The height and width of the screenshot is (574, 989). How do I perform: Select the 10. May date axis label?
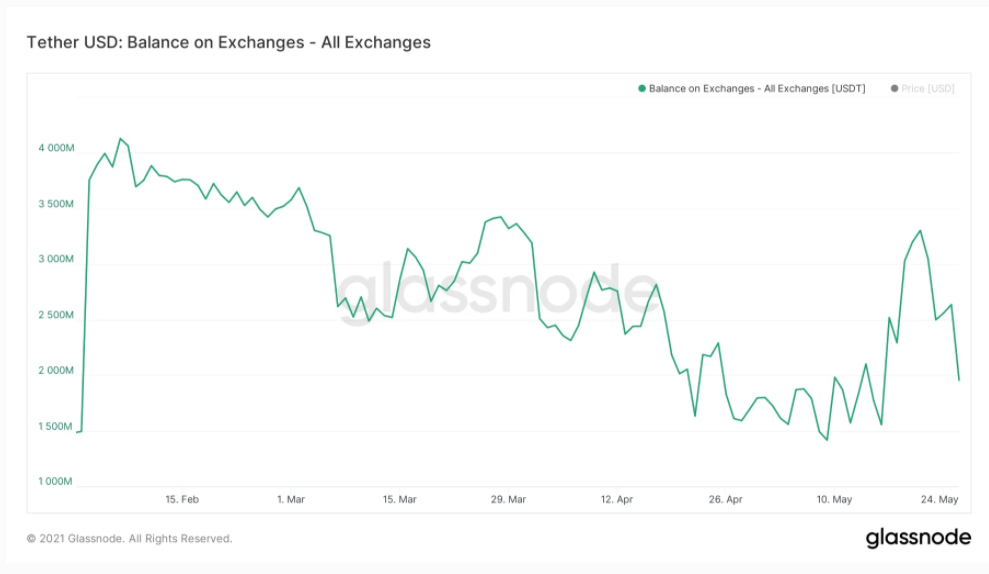click(x=834, y=500)
